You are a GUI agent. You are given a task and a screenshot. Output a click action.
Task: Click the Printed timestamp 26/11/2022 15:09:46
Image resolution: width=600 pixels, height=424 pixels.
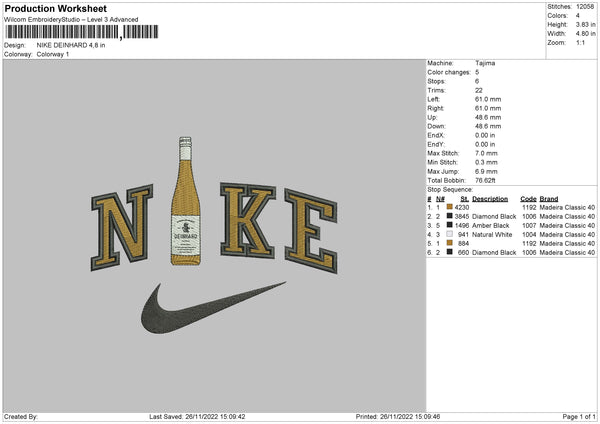pyautogui.click(x=410, y=416)
